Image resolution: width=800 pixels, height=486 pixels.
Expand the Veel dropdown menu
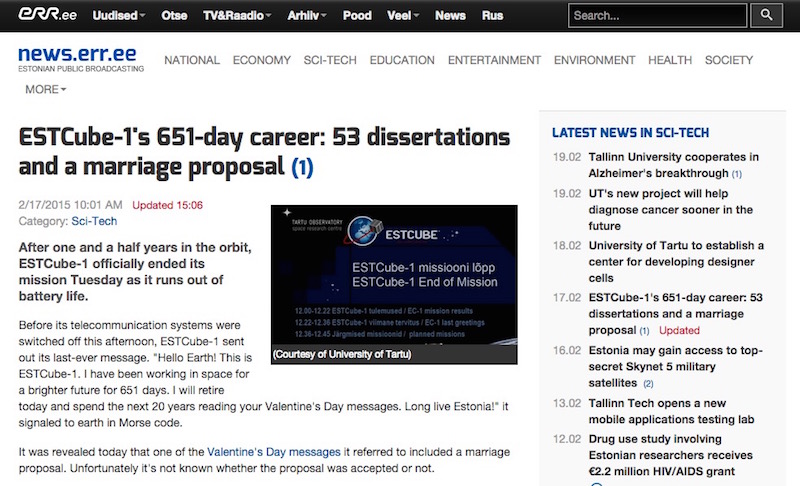[x=403, y=15]
